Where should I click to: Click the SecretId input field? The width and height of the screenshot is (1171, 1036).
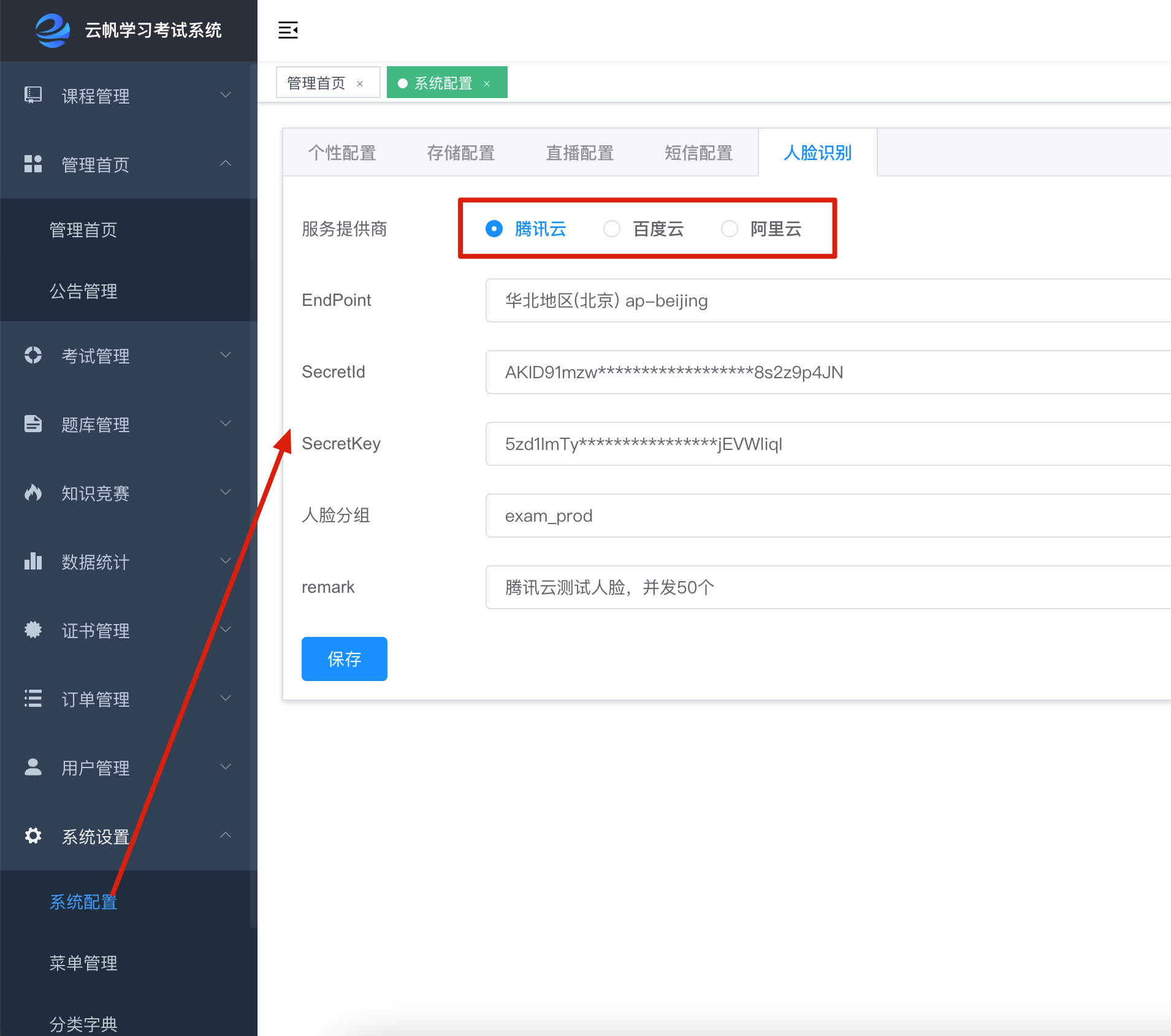coord(828,372)
